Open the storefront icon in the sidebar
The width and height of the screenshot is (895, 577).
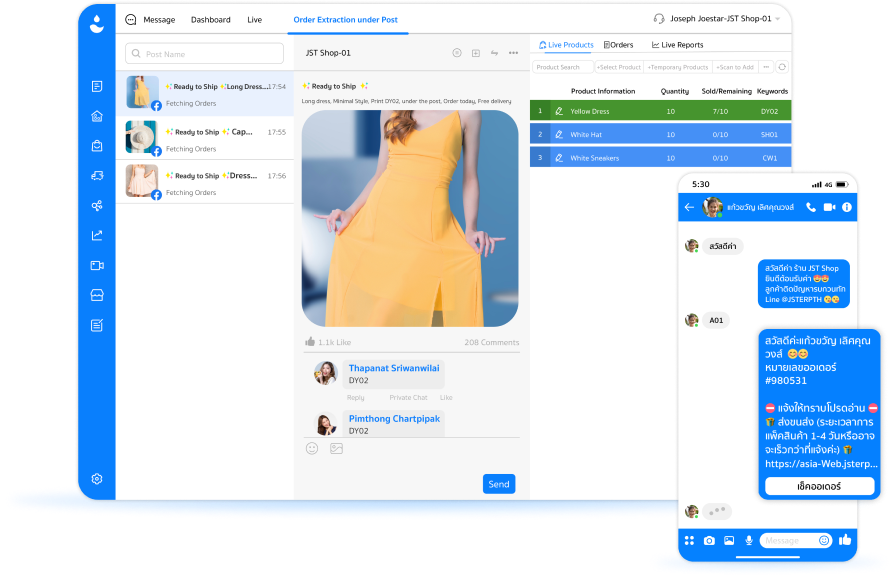[x=97, y=295]
